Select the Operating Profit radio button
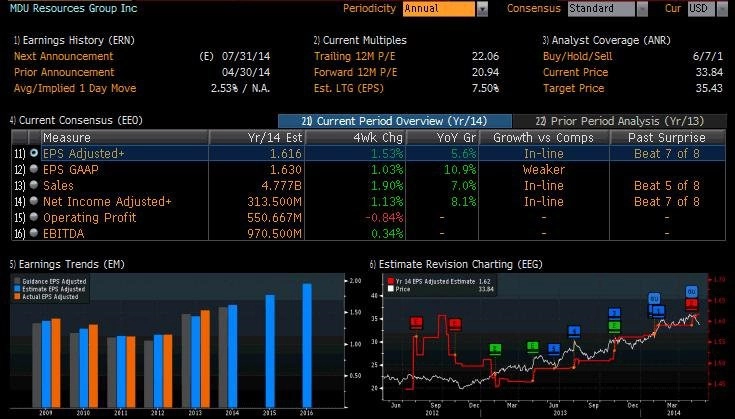This screenshot has height=419, width=735. [34, 217]
